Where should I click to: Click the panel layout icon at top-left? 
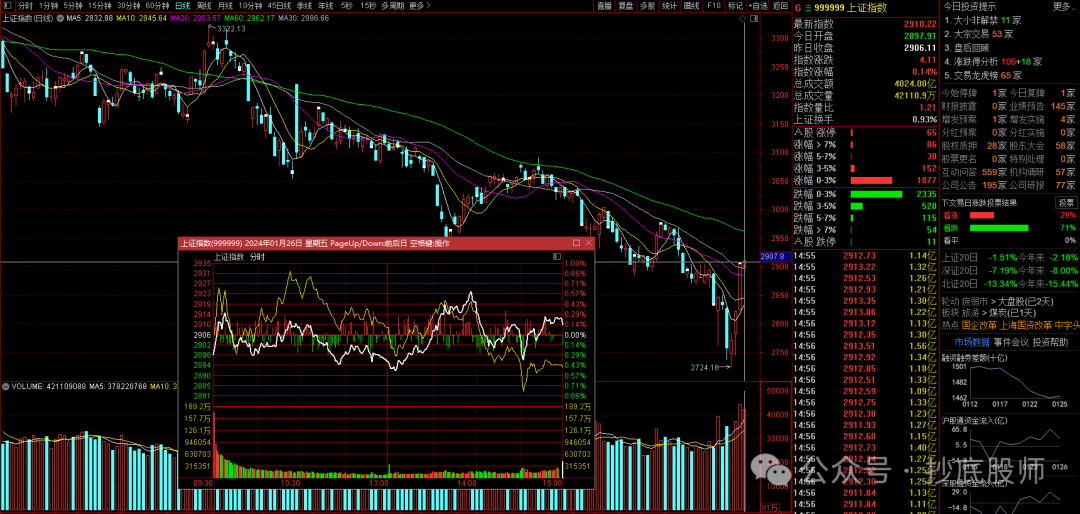tap(8, 5)
